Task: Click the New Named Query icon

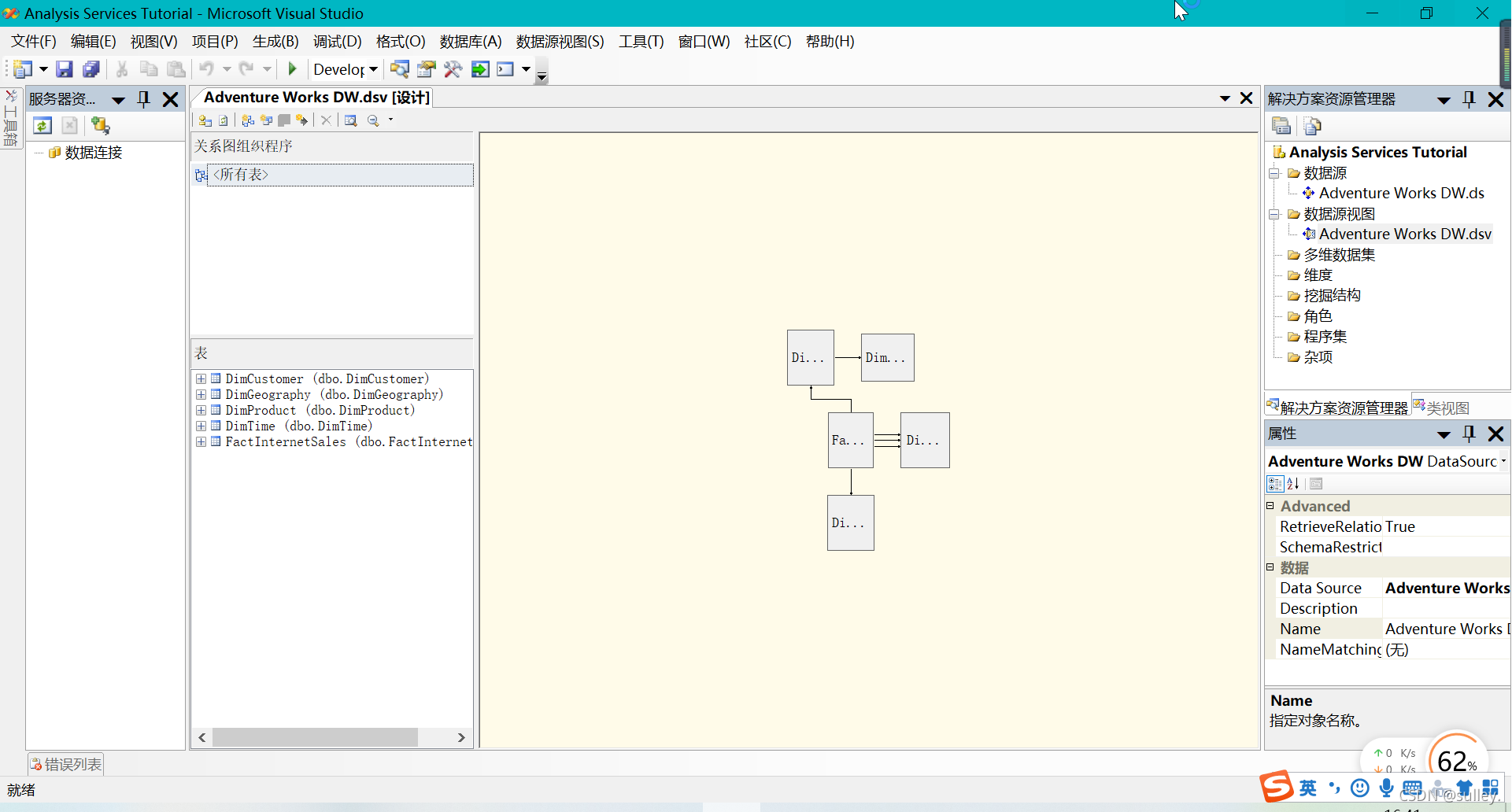Action: pyautogui.click(x=266, y=120)
